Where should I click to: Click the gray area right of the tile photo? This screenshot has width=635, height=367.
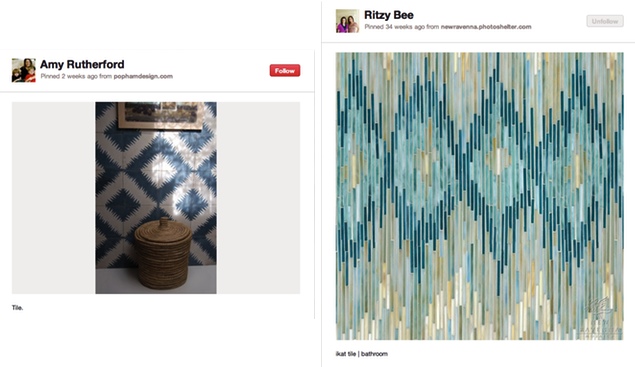pyautogui.click(x=258, y=198)
